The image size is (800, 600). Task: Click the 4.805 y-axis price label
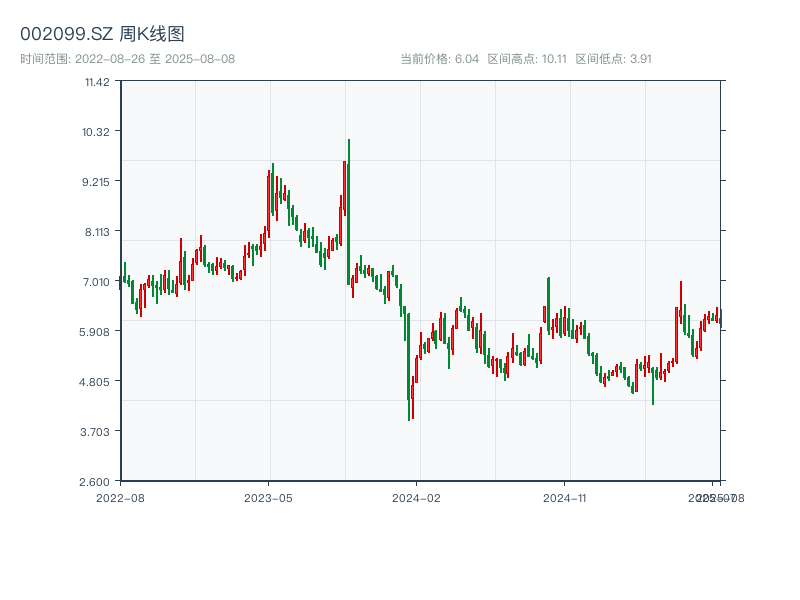click(x=95, y=382)
